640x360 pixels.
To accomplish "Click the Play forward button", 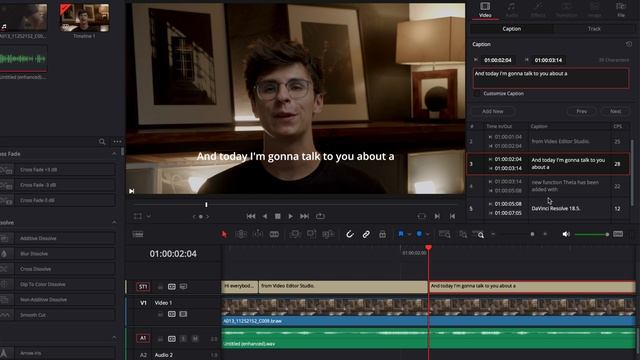I will (x=291, y=216).
